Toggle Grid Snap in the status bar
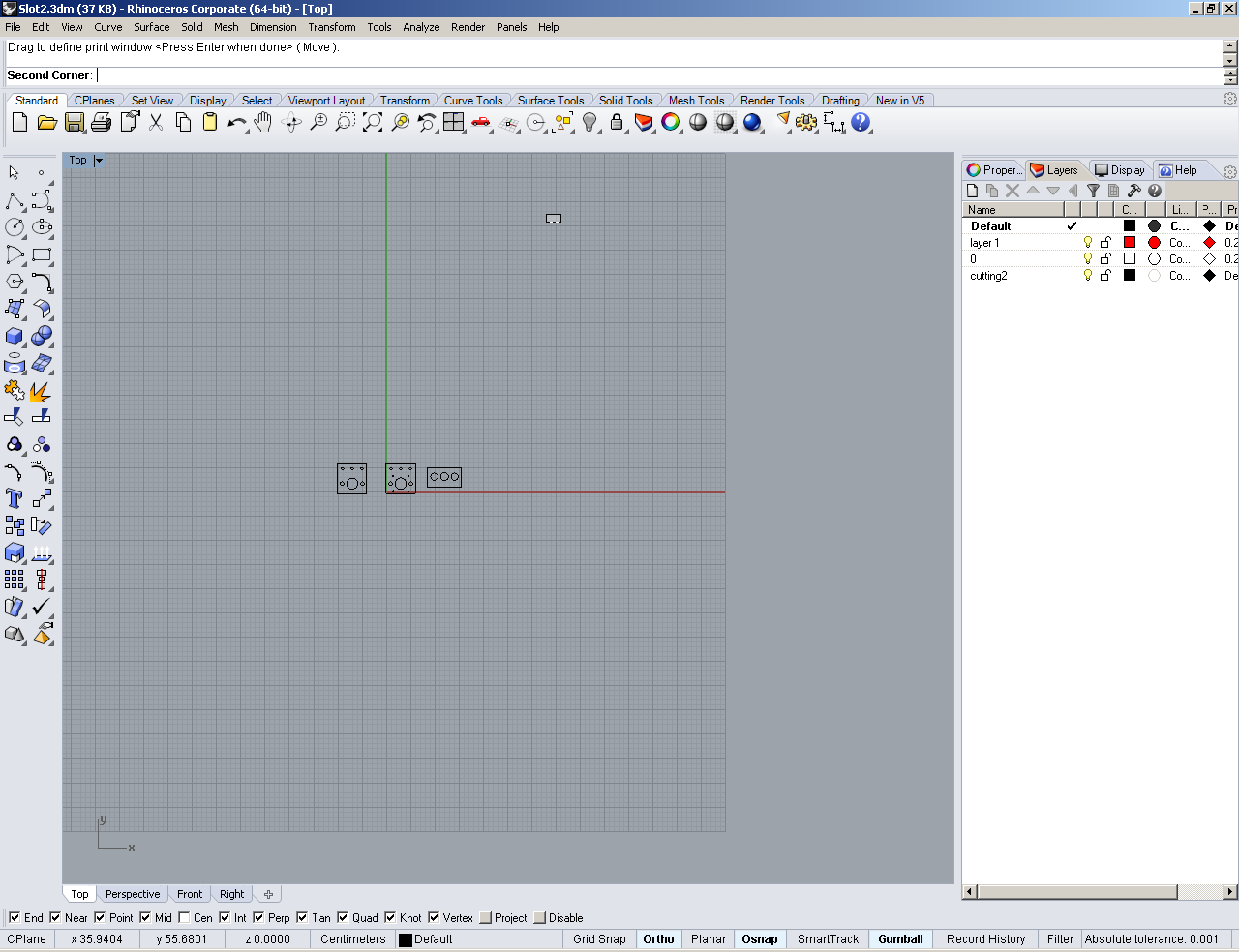Screen dimensions: 1239x952 point(599,939)
